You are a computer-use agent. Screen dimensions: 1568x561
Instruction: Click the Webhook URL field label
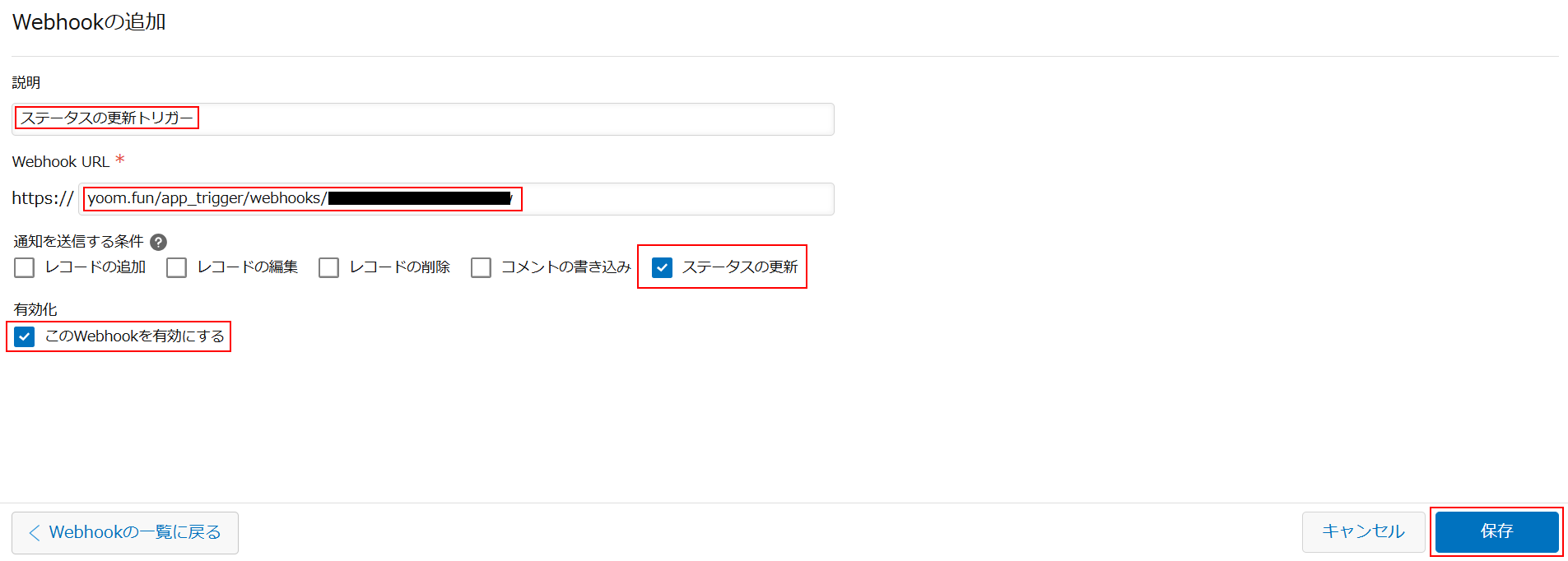61,162
